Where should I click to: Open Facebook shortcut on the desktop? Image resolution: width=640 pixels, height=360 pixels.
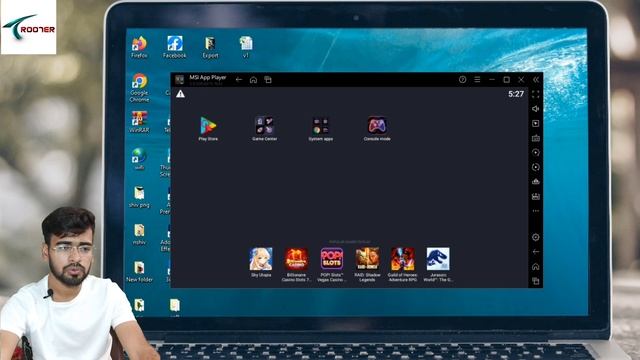click(x=174, y=47)
